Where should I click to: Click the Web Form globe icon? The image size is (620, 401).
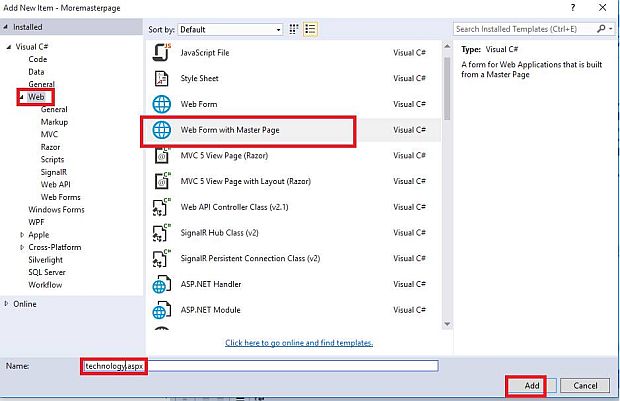tap(162, 104)
